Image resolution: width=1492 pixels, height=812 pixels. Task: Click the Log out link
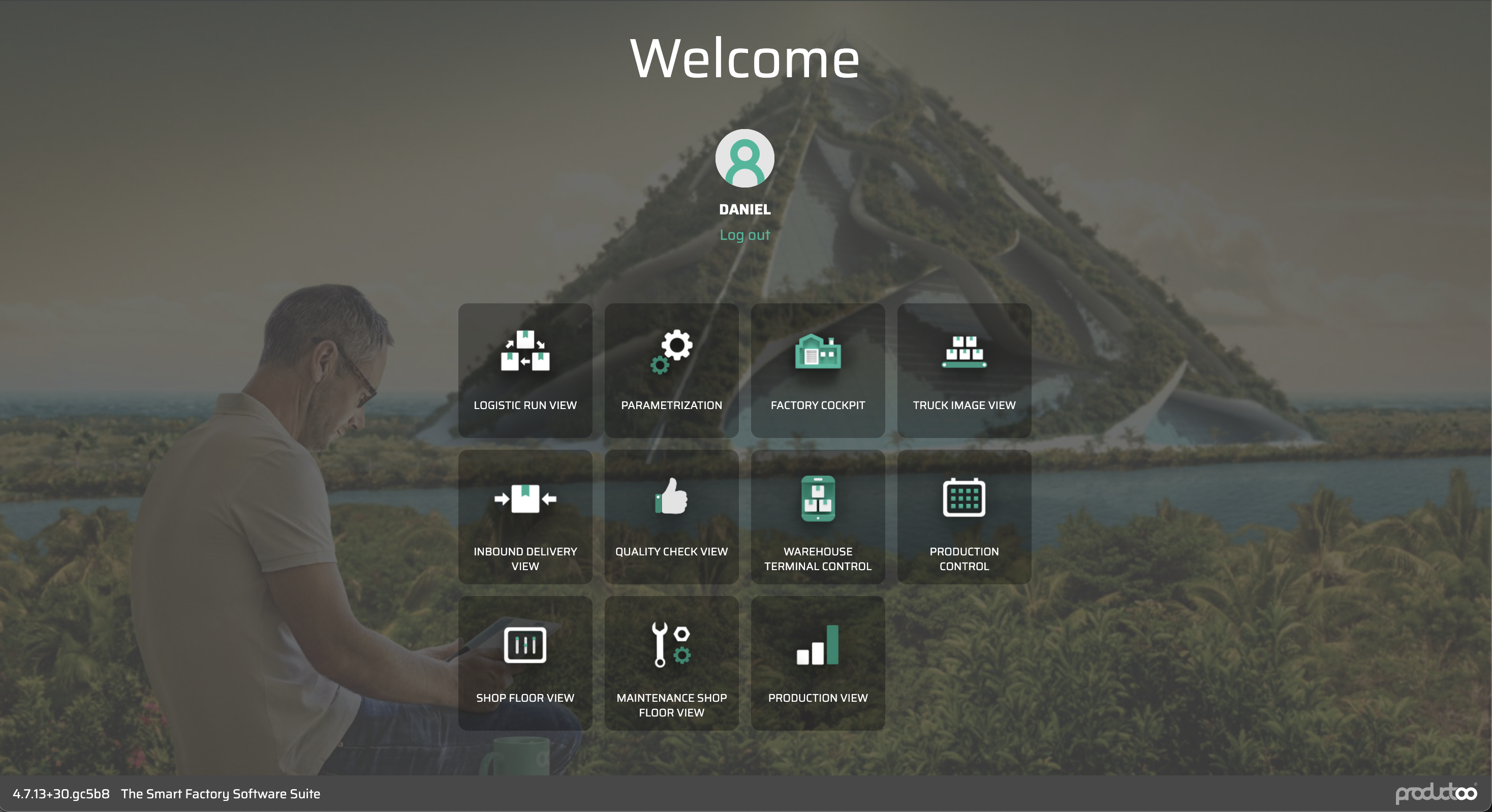[x=744, y=235]
